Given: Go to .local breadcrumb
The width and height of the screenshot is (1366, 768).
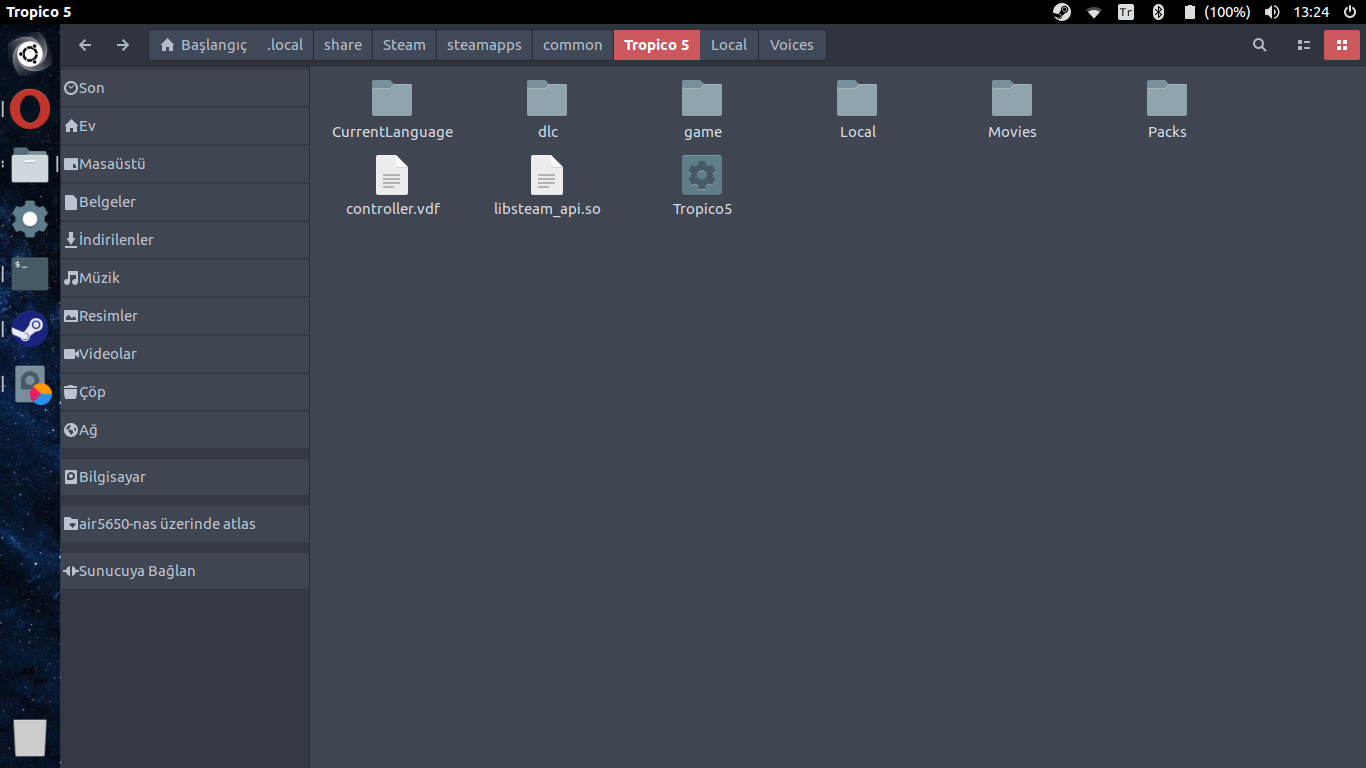Looking at the screenshot, I should tap(285, 45).
